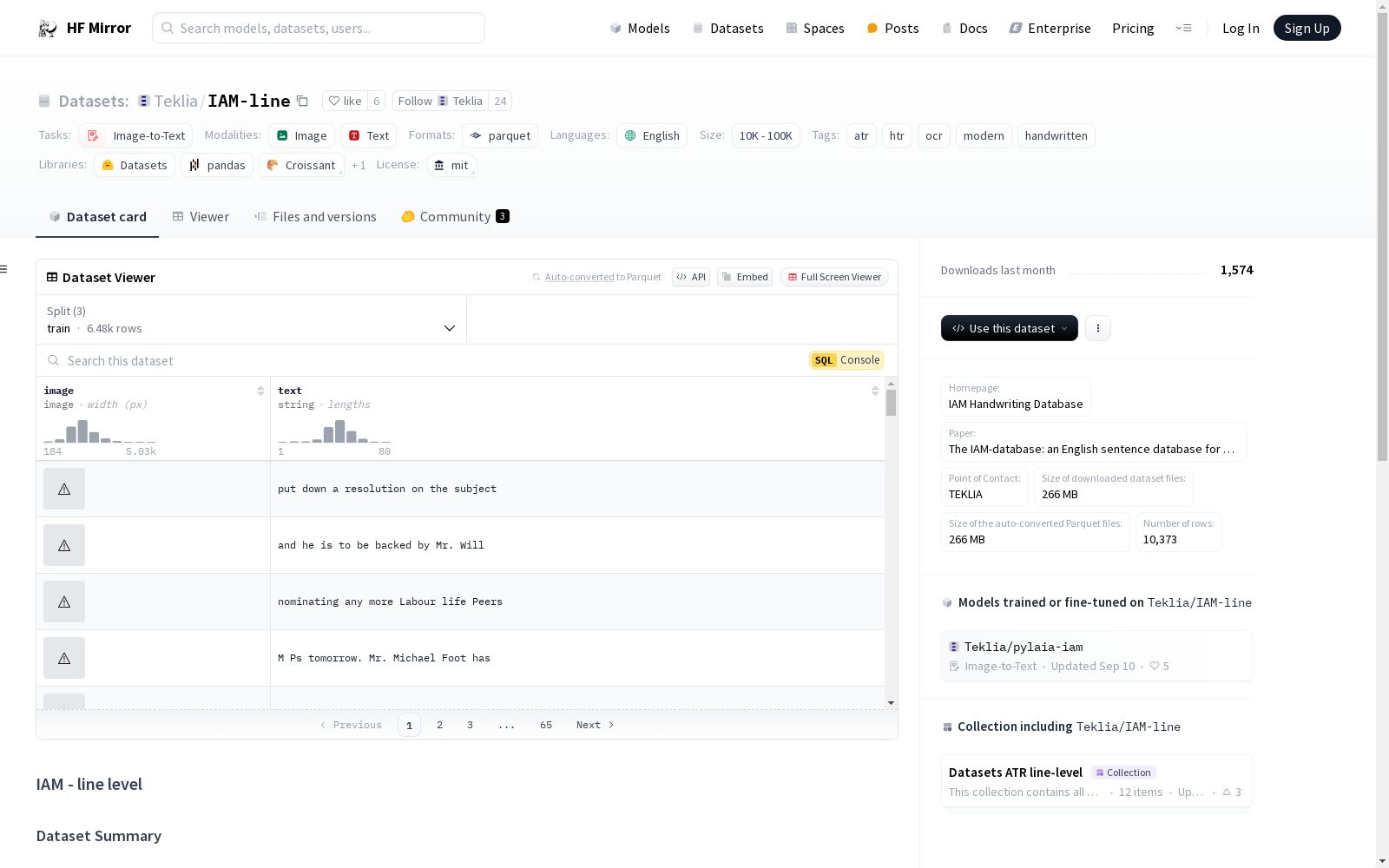Select the mit license tag
Screen dimensions: 1389x868
coord(451,165)
